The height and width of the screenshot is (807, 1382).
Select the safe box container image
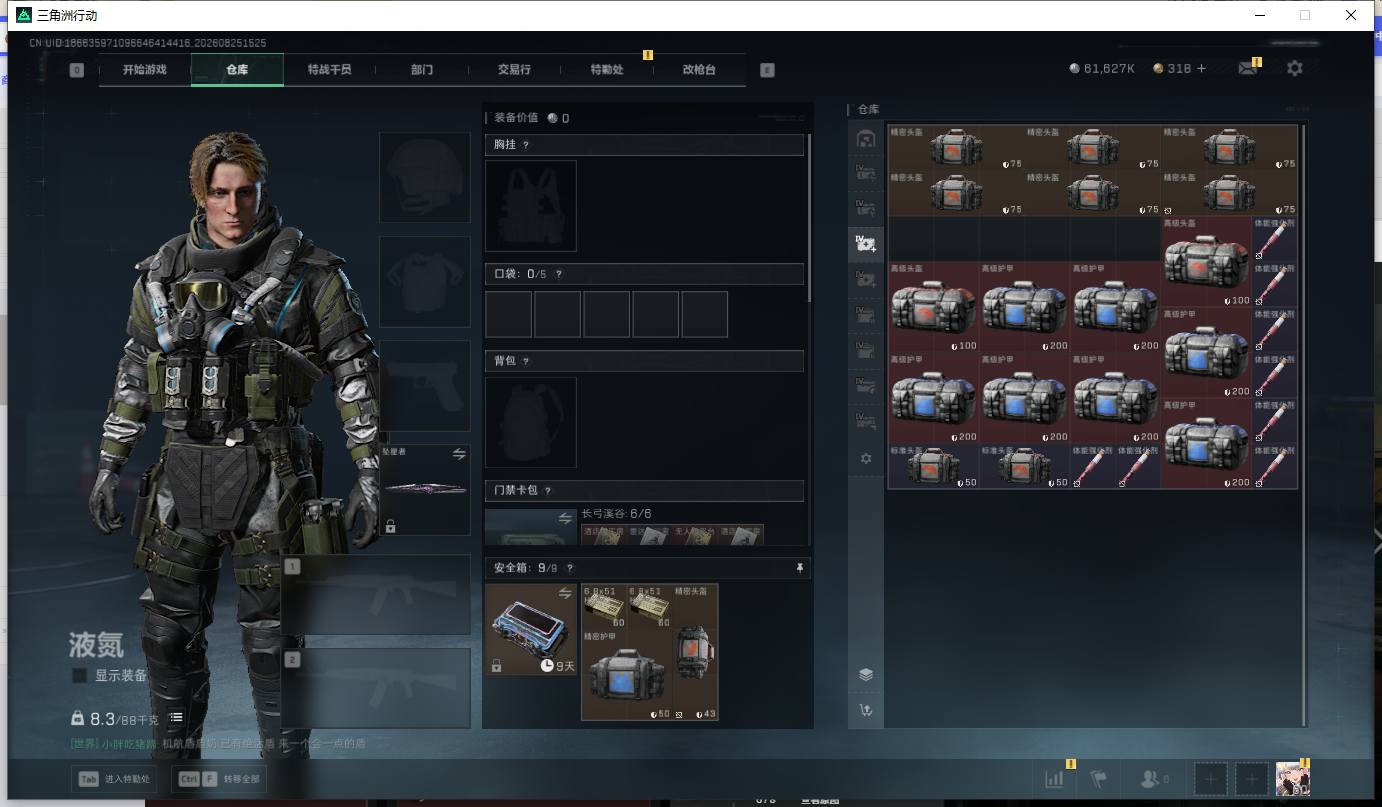tap(531, 629)
